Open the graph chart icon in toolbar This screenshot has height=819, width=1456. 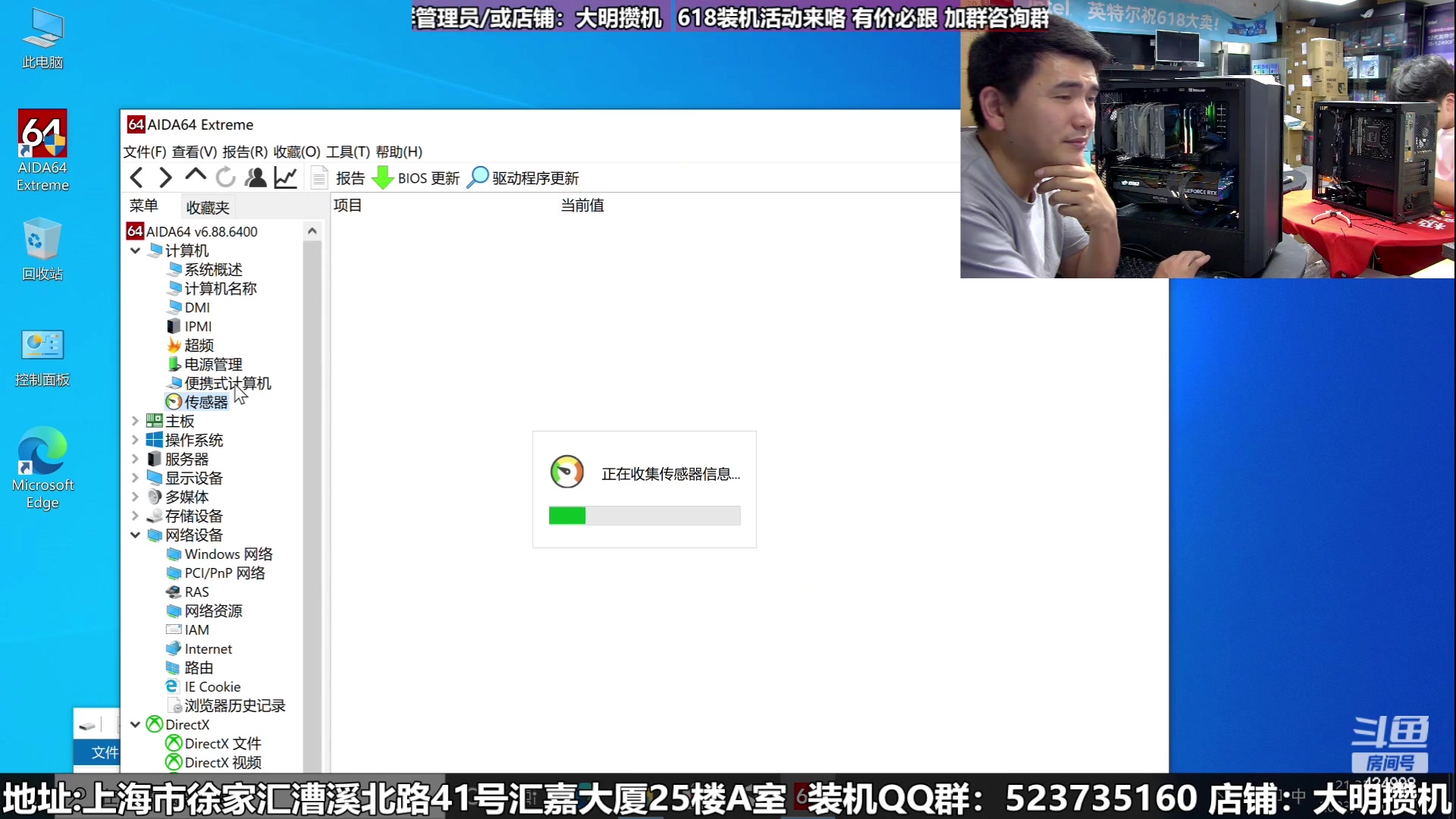(x=285, y=178)
